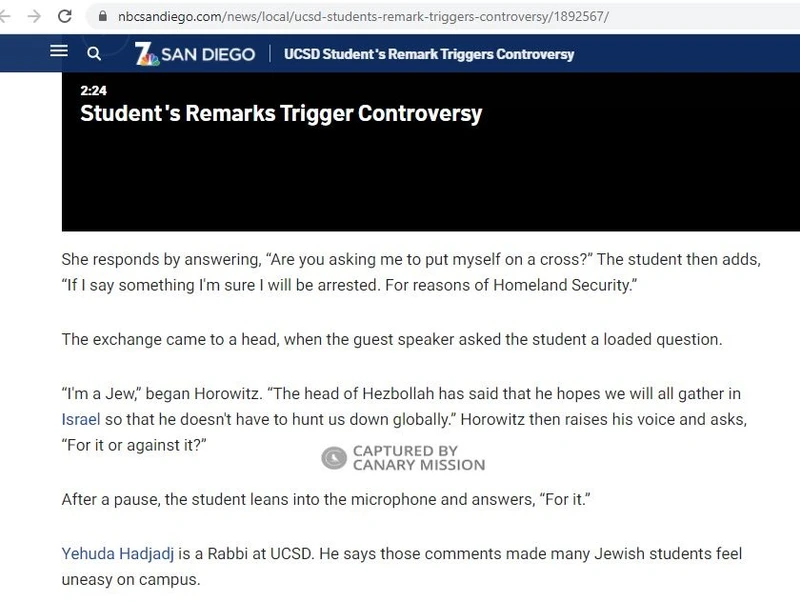Reload the current page
The width and height of the screenshot is (800, 602).
[65, 17]
